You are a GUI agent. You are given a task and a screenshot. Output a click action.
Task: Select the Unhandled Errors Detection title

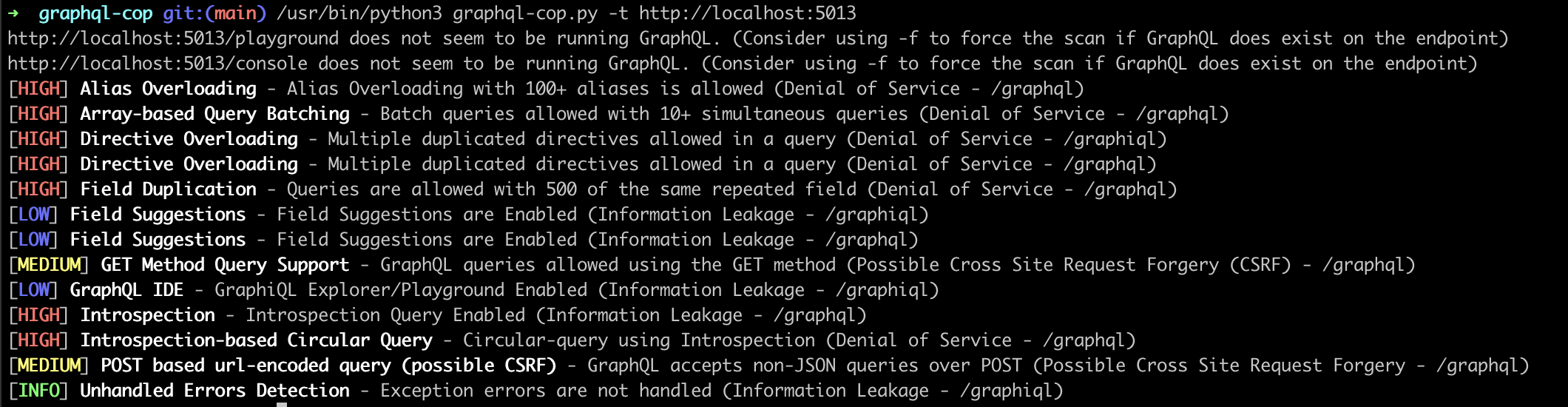tap(214, 391)
